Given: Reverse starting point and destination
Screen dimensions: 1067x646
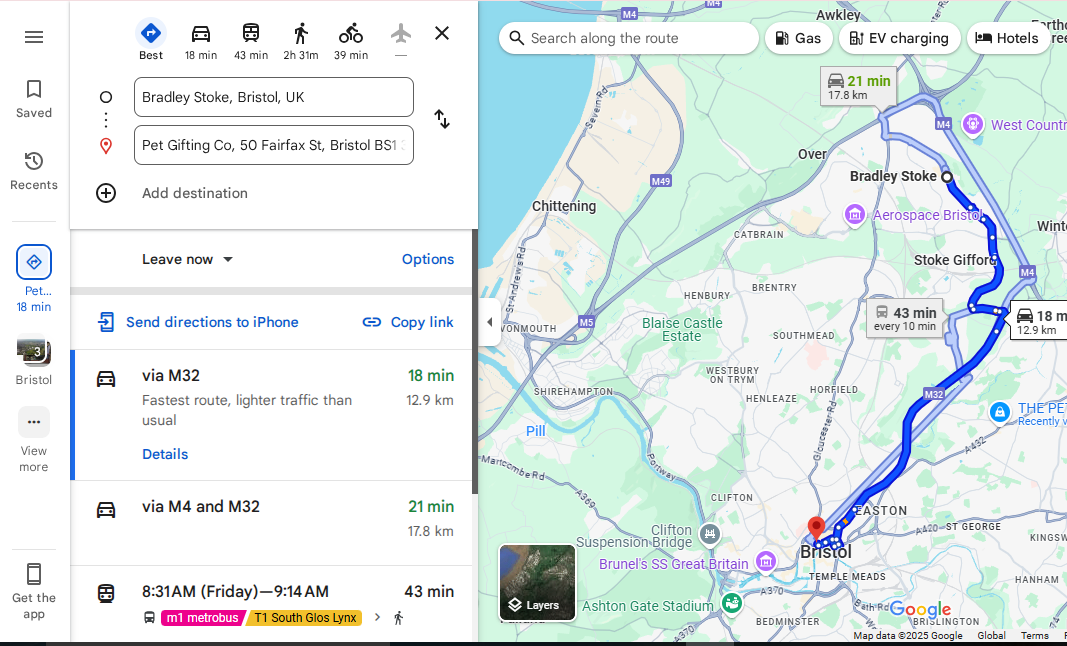Looking at the screenshot, I should 442,119.
